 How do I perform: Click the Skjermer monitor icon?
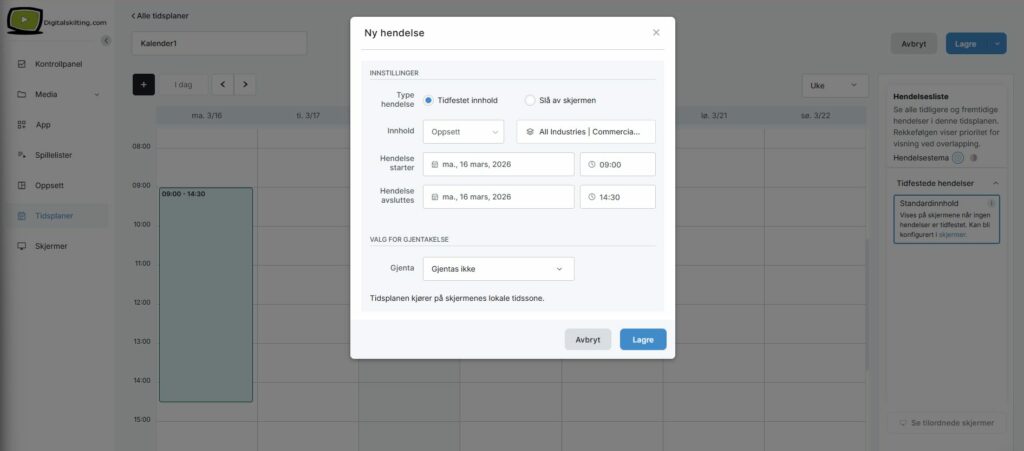click(x=22, y=246)
